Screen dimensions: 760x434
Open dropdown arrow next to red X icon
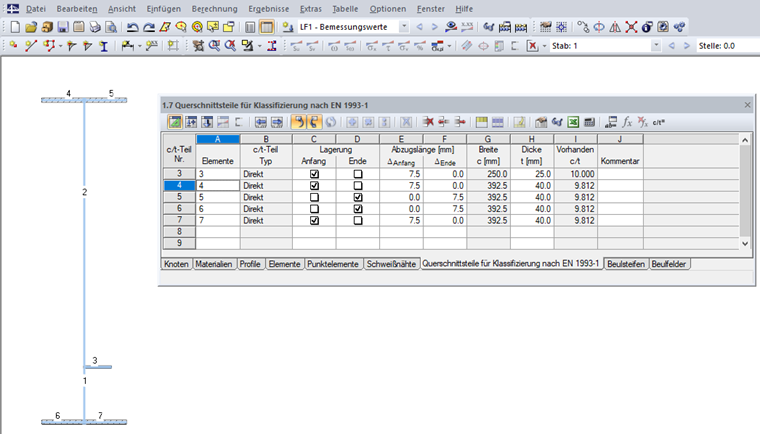click(545, 46)
